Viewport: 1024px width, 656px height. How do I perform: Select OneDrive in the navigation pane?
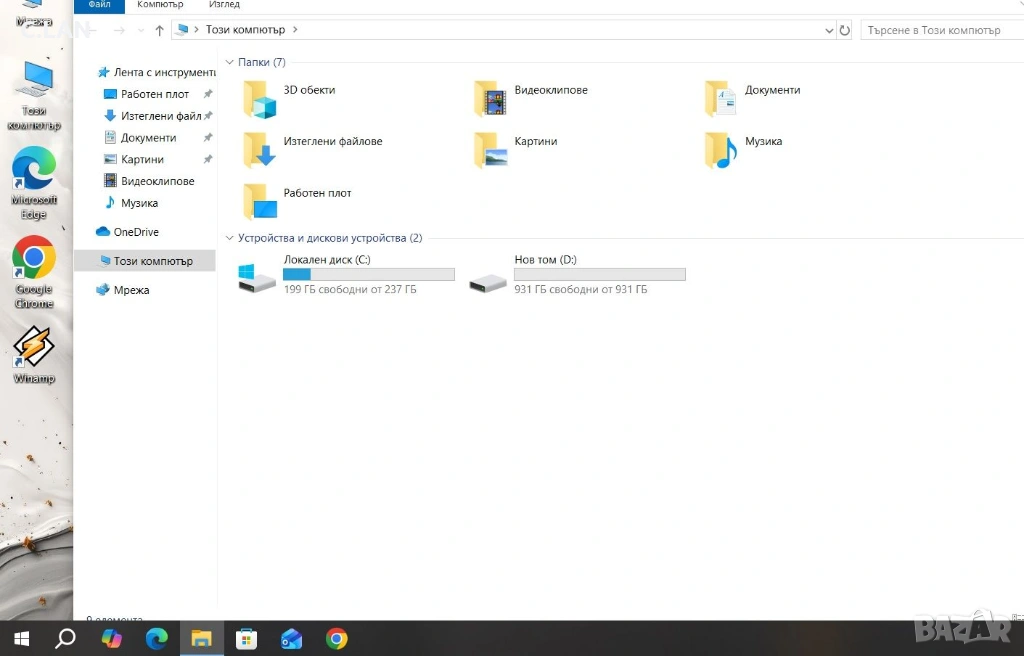[135, 232]
